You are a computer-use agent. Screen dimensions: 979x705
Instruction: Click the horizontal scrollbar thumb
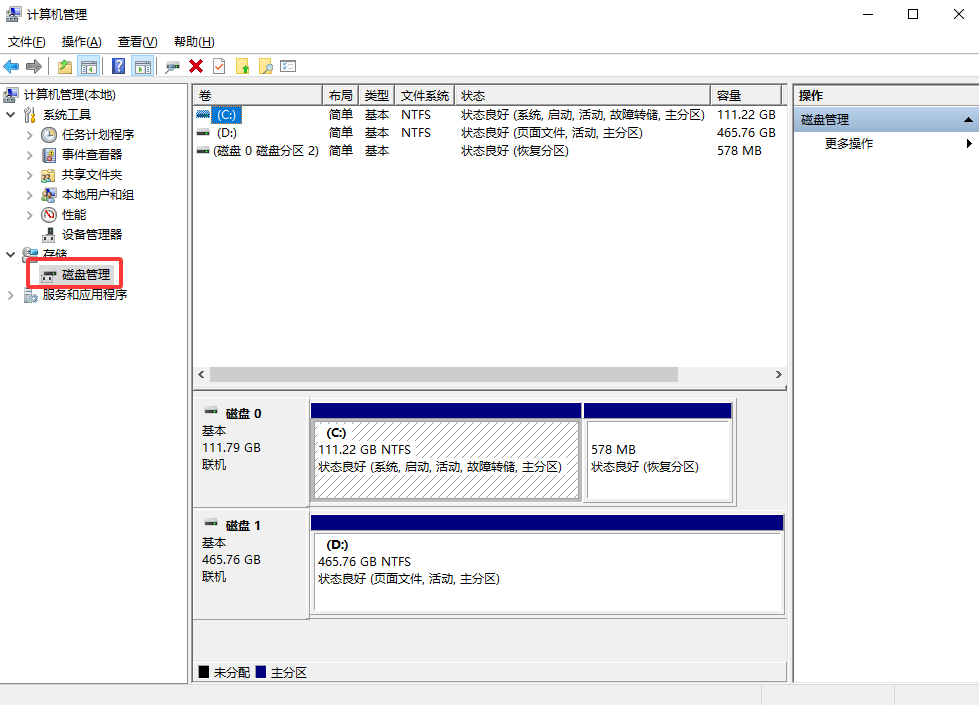point(444,375)
